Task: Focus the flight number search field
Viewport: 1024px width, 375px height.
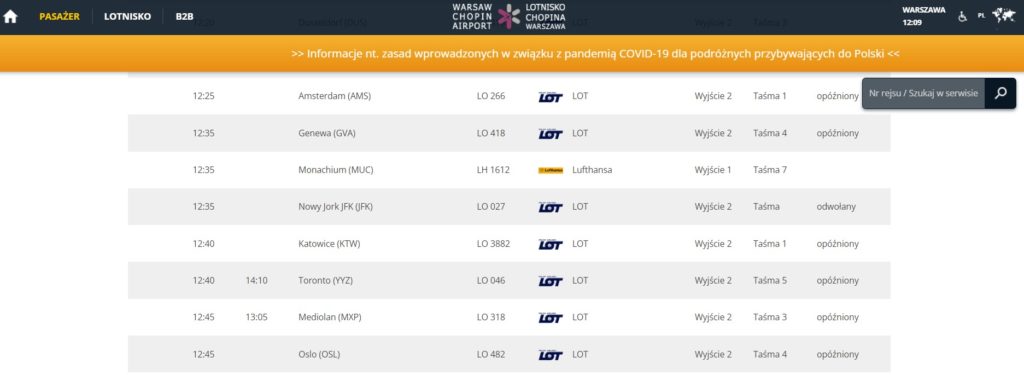Action: (923, 93)
